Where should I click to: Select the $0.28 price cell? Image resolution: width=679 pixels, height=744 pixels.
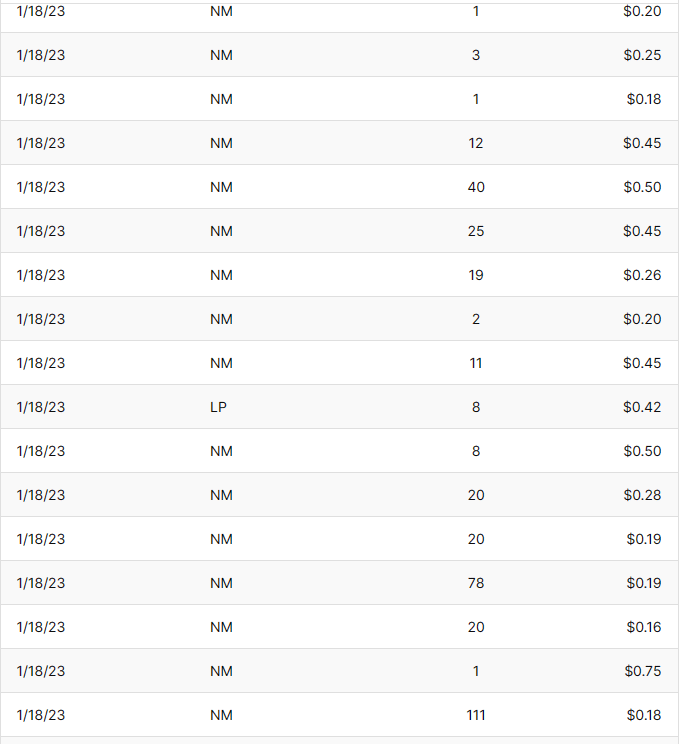pyautogui.click(x=642, y=495)
